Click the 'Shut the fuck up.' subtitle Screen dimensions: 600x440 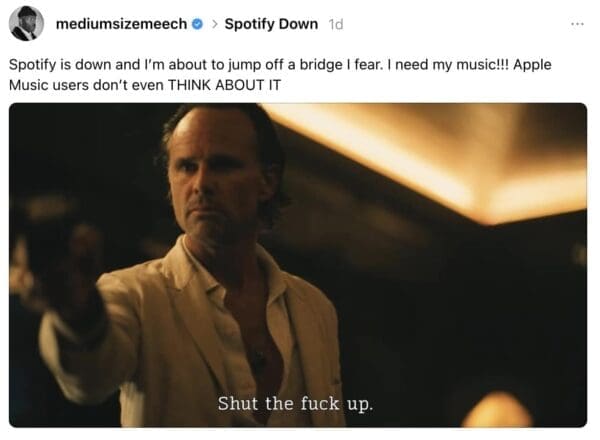click(x=295, y=404)
